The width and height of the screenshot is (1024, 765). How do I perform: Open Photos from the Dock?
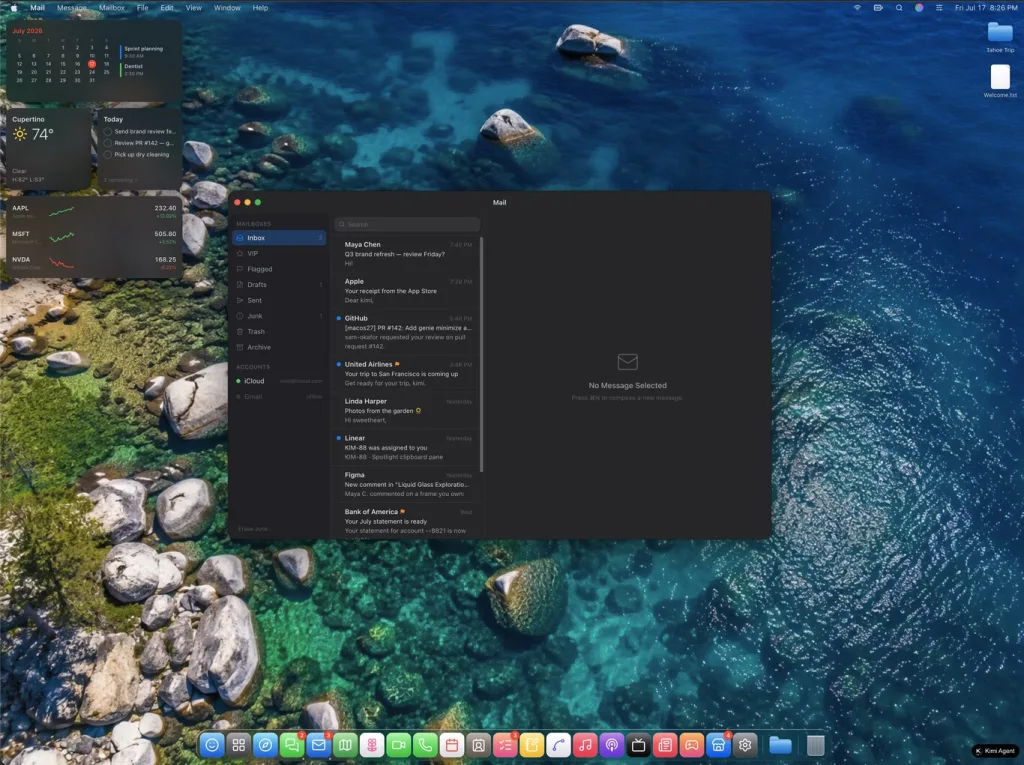[x=372, y=745]
